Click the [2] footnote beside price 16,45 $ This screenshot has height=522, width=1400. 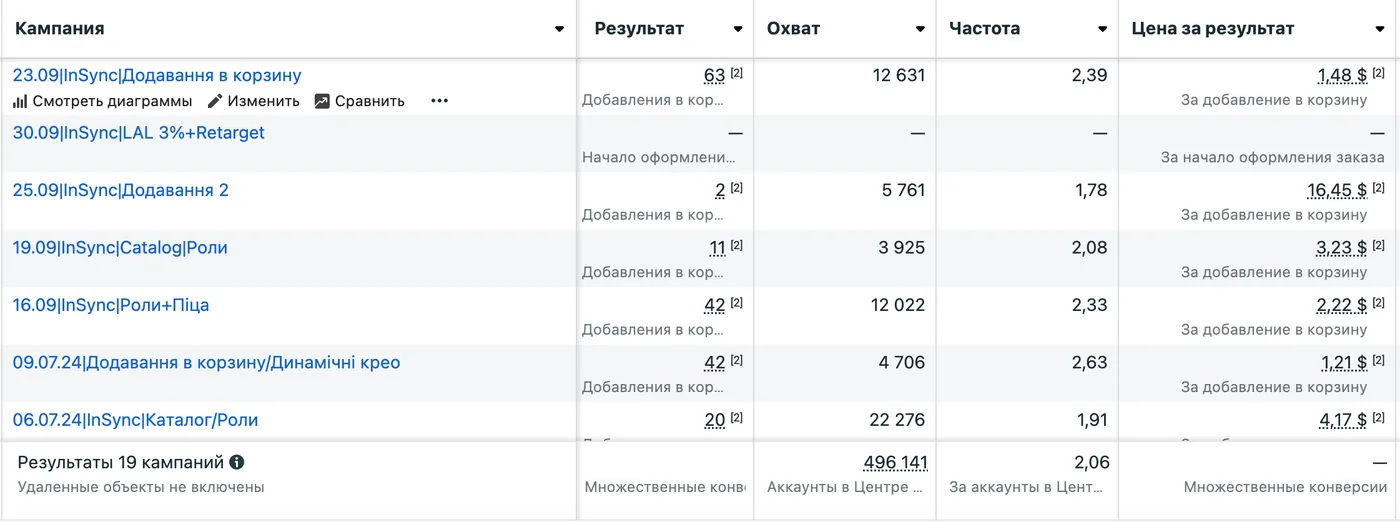point(1378,188)
